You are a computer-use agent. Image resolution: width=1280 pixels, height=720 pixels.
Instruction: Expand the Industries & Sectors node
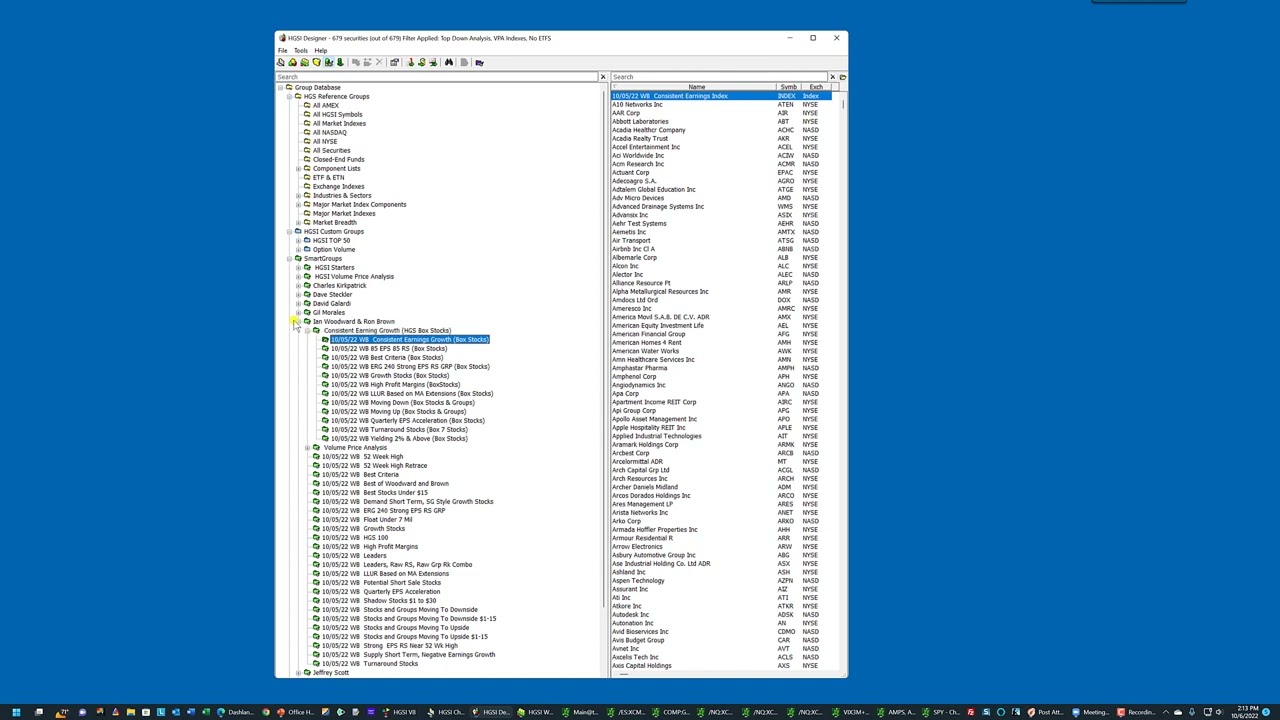[x=298, y=196]
